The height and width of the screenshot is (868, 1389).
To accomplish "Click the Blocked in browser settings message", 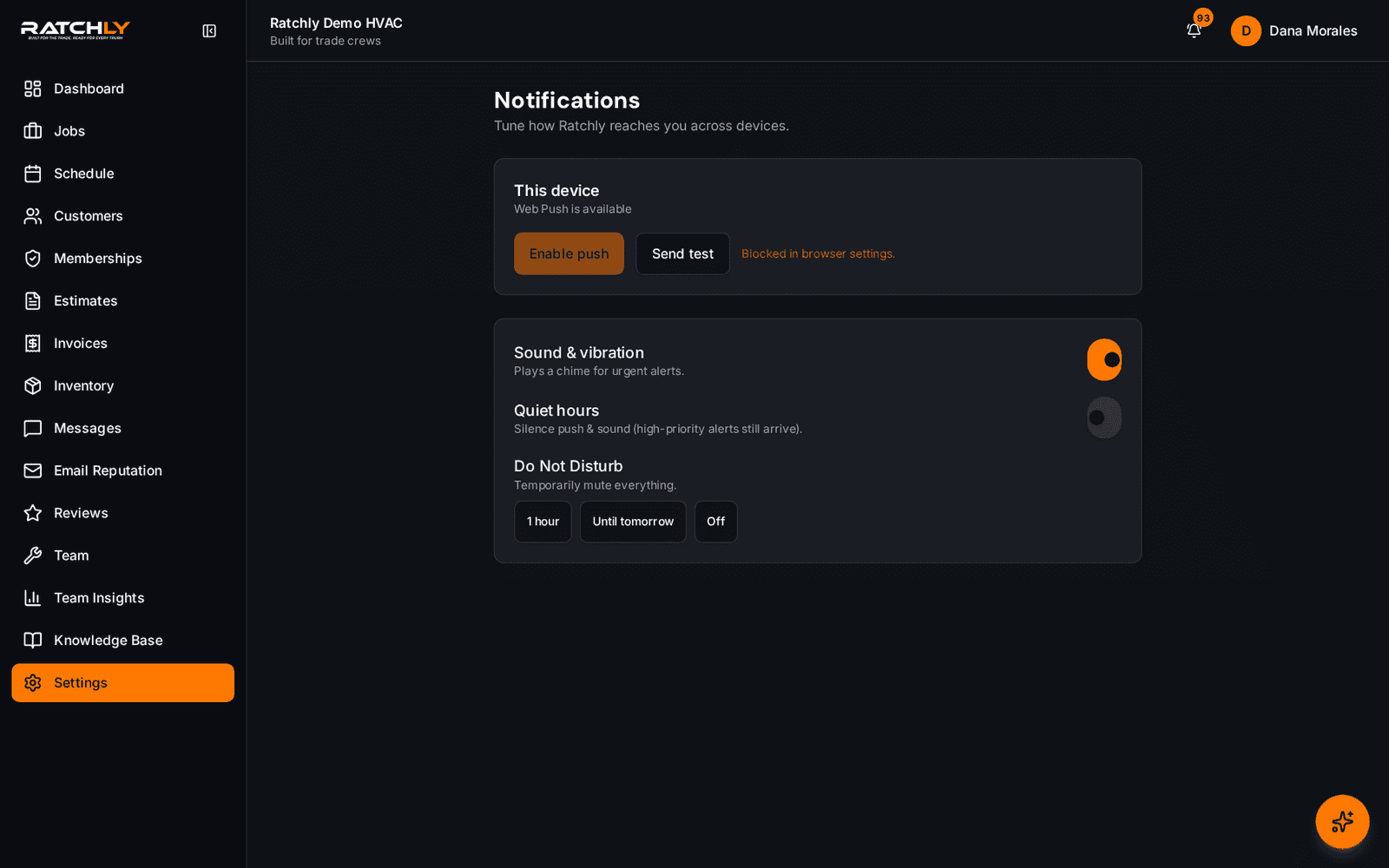I will pos(818,254).
